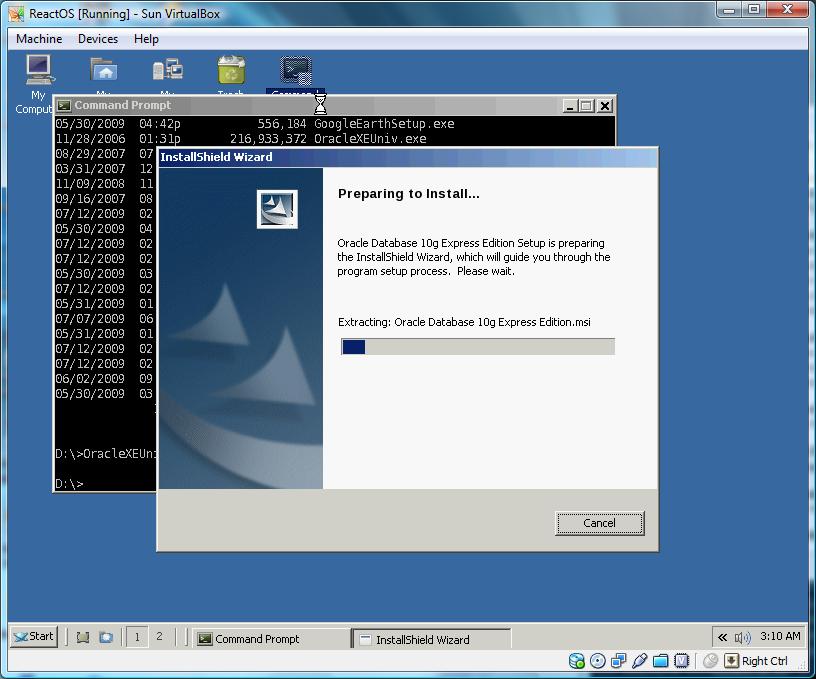Open the Trash recycle bin icon
The height and width of the screenshot is (679, 816).
tap(231, 72)
